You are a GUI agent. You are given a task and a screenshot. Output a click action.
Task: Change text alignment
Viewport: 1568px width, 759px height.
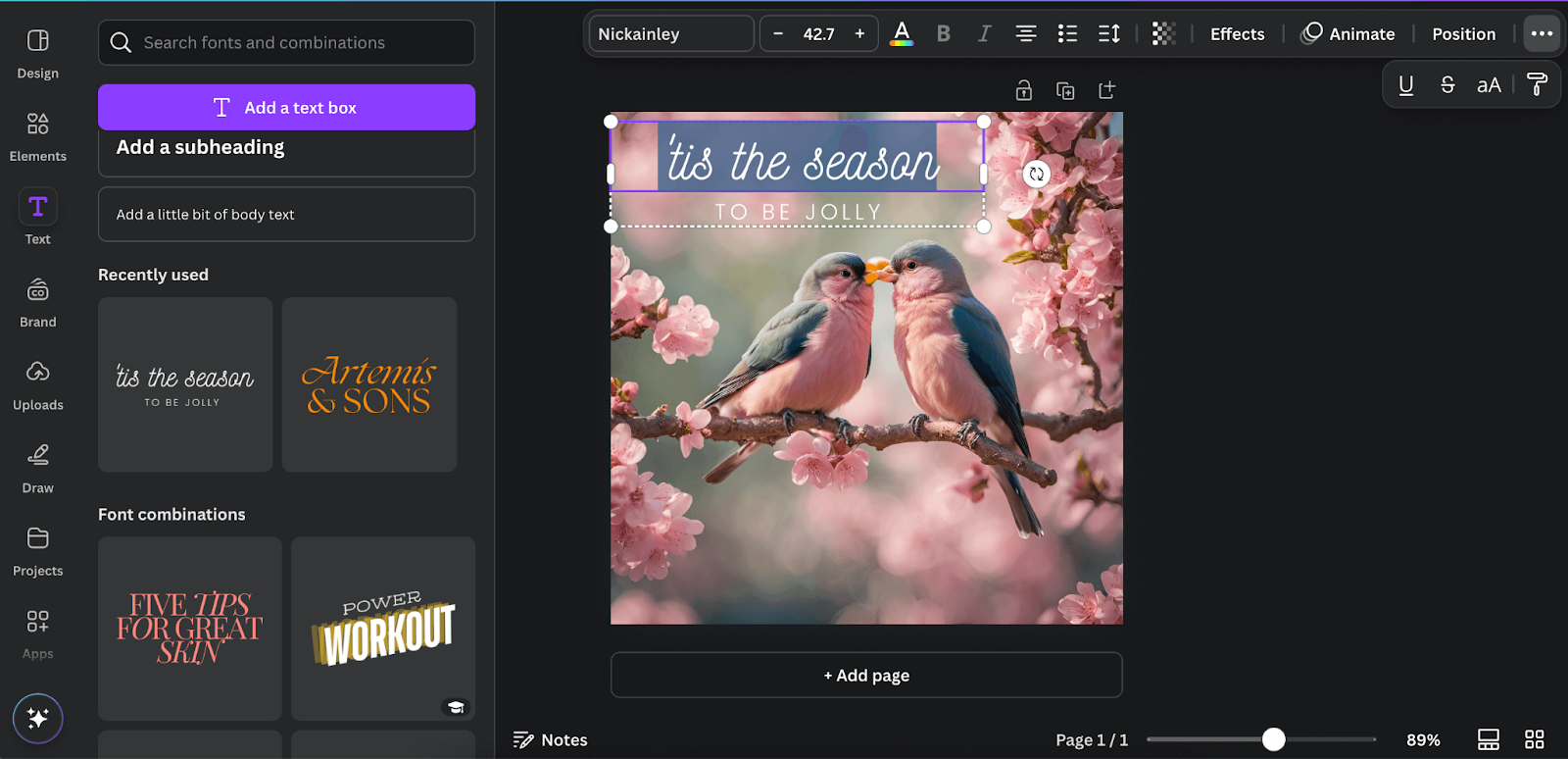[x=1025, y=34]
